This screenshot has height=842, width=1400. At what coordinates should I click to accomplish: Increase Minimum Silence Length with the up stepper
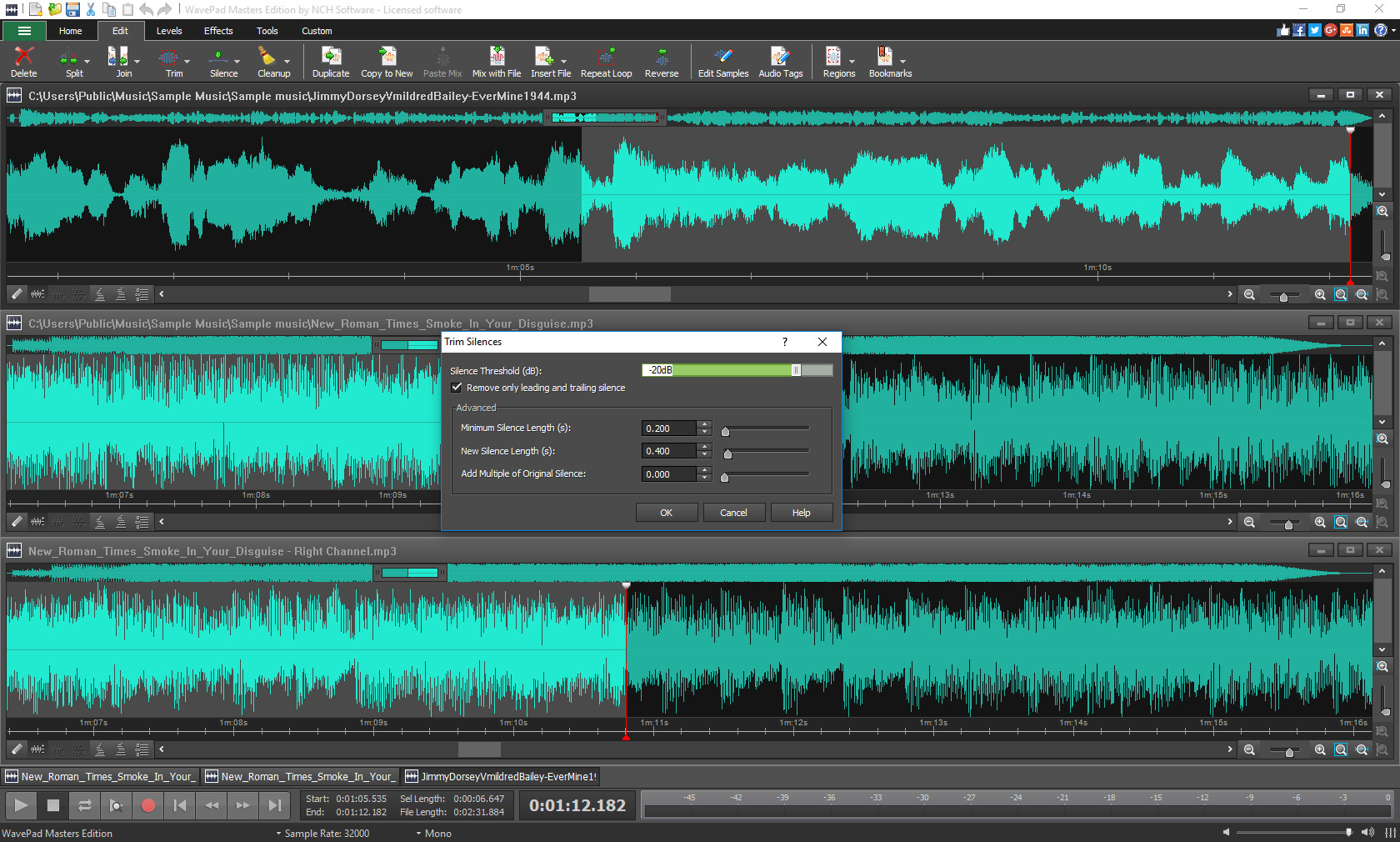(705, 424)
